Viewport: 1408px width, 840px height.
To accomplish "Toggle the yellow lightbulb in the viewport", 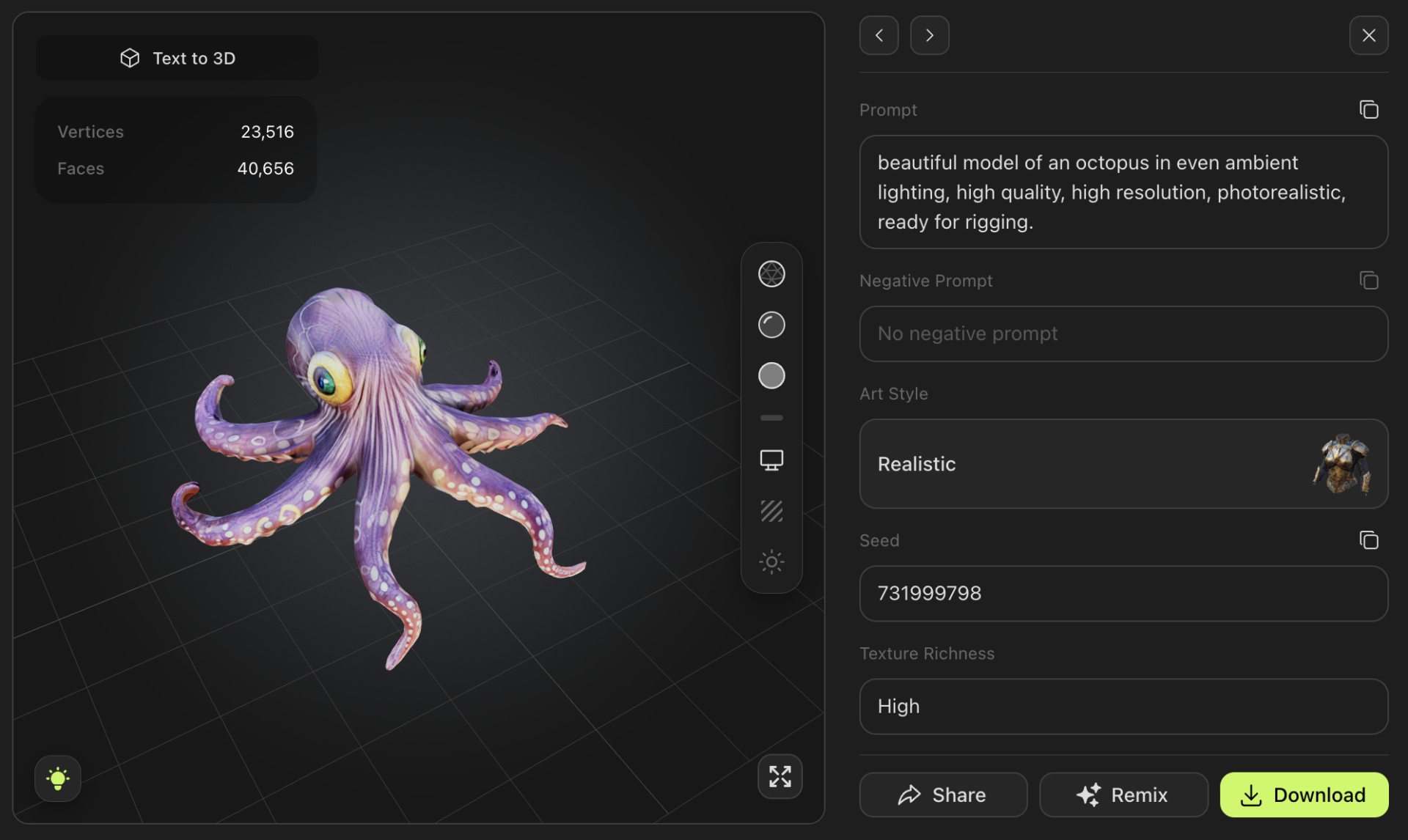I will click(x=57, y=778).
